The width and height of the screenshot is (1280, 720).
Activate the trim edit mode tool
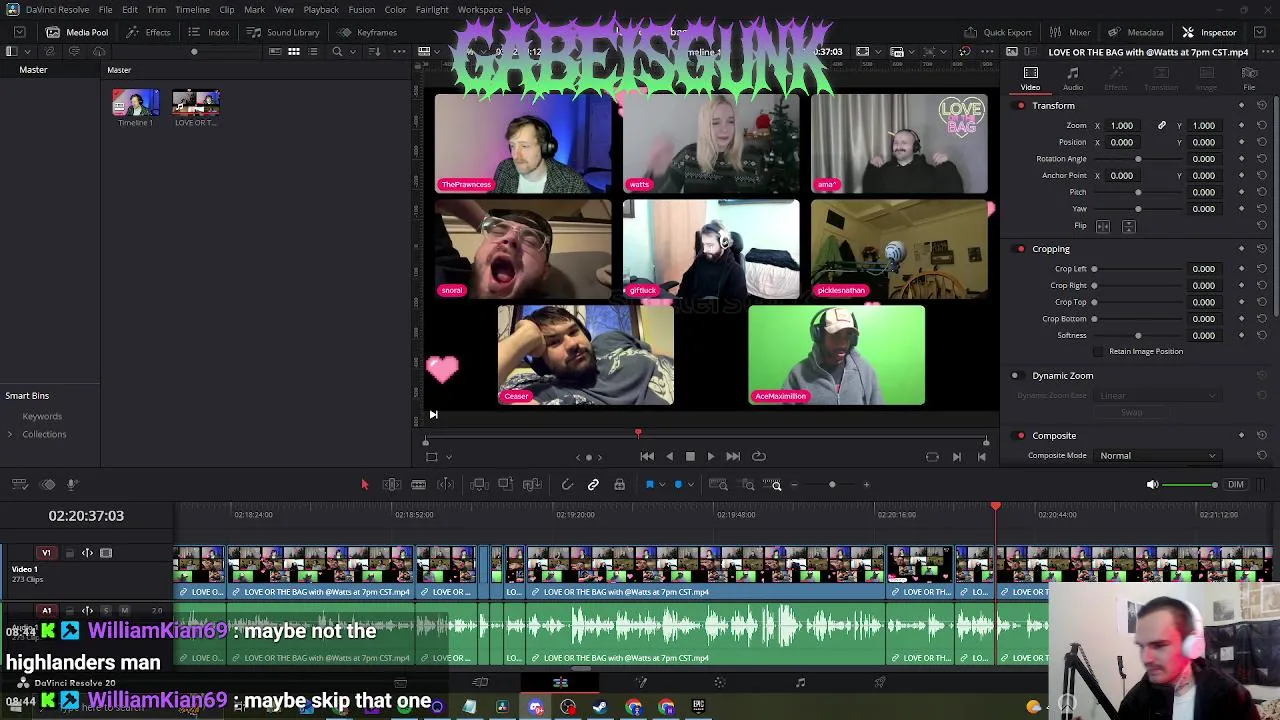pos(392,485)
